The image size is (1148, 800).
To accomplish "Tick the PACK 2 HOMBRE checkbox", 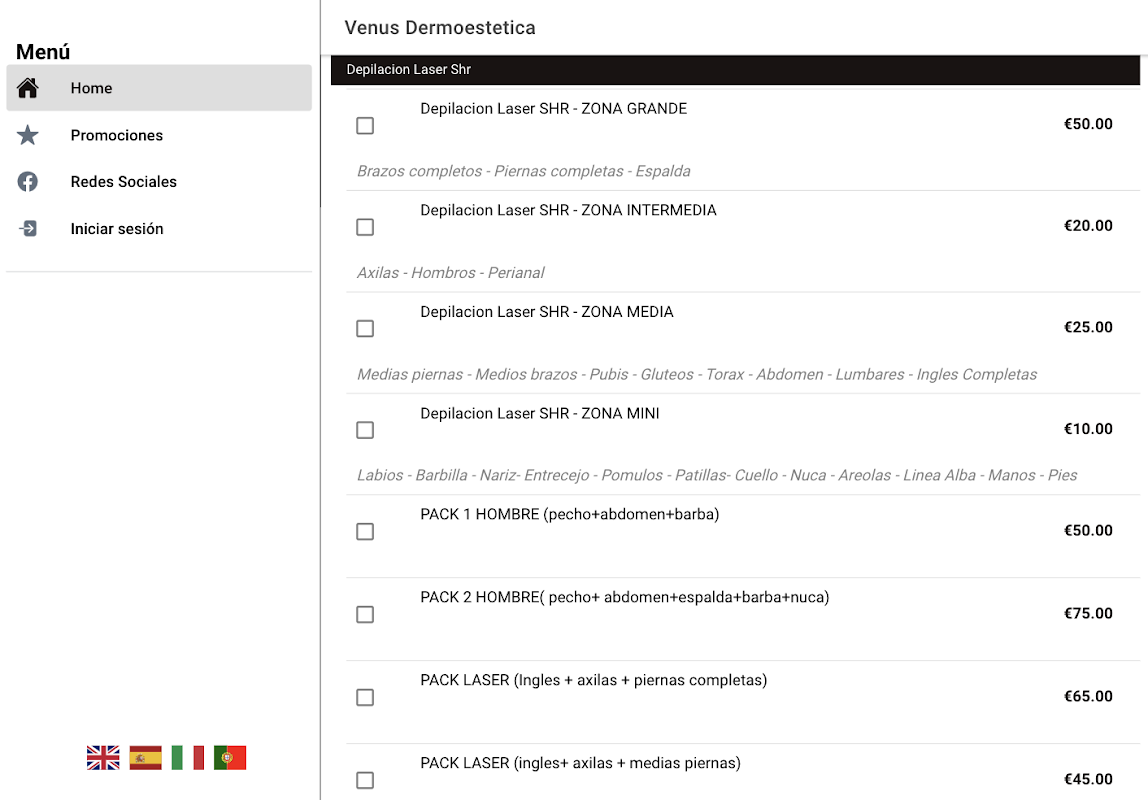I will (x=365, y=615).
